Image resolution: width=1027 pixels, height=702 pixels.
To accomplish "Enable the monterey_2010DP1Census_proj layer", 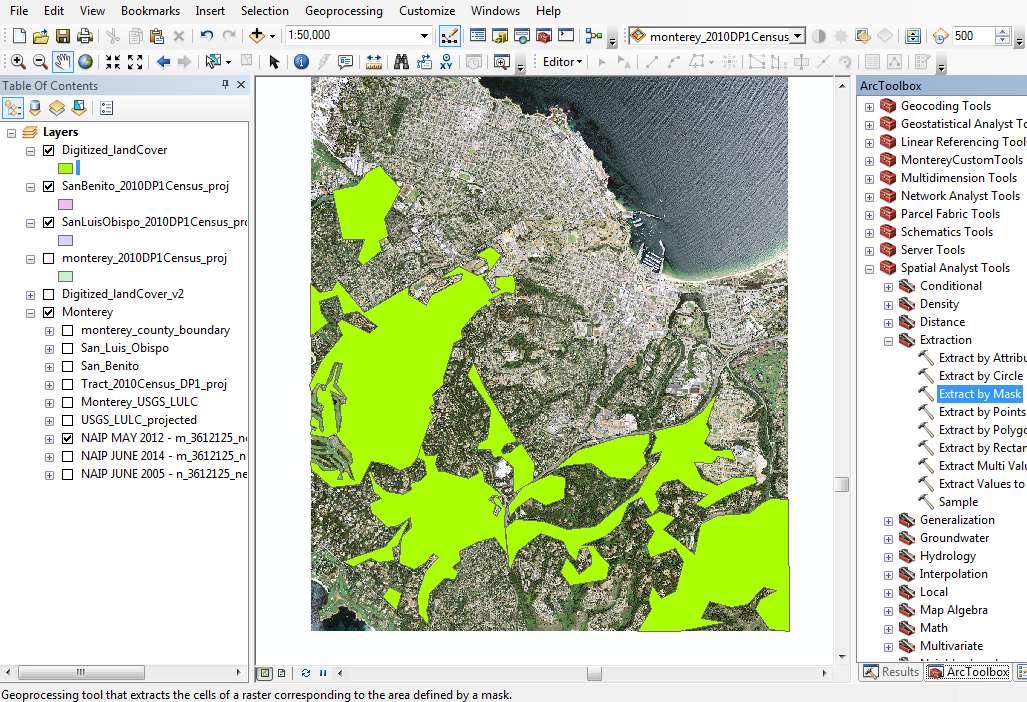I will tap(49, 258).
